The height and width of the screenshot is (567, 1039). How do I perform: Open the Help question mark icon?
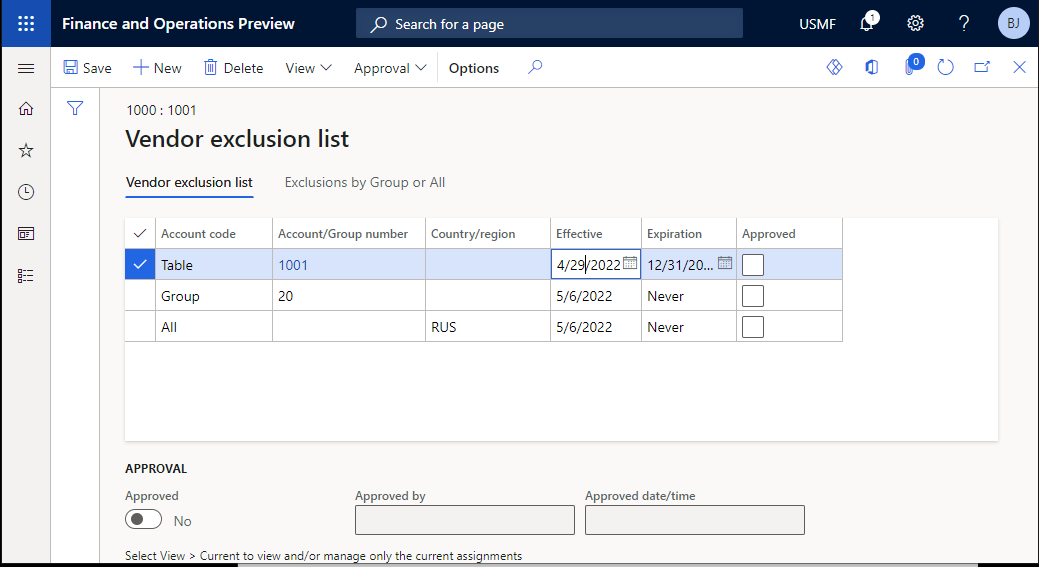964,24
